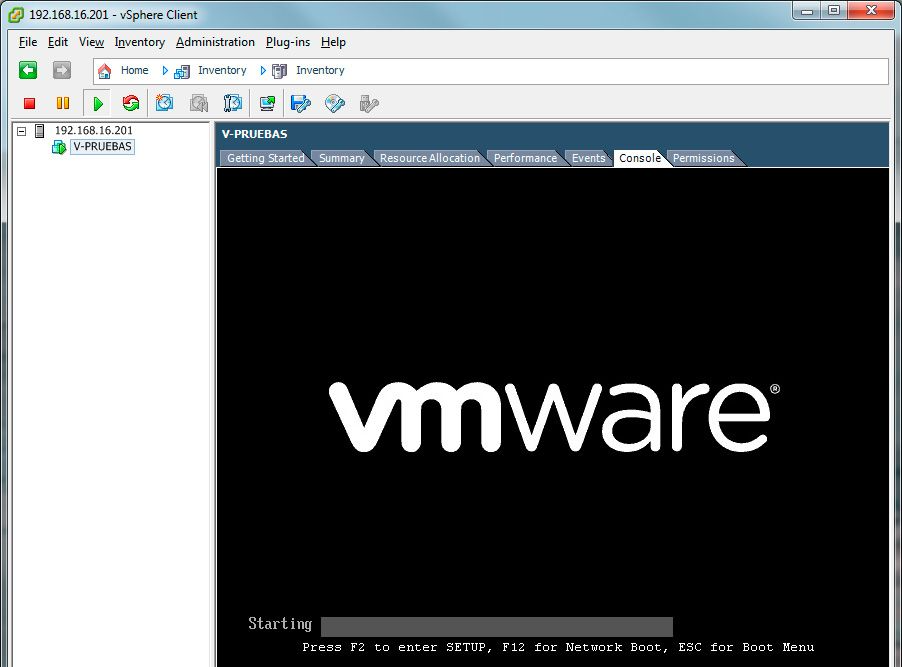Open the View menu
Viewport: 902px width, 667px height.
coord(91,42)
